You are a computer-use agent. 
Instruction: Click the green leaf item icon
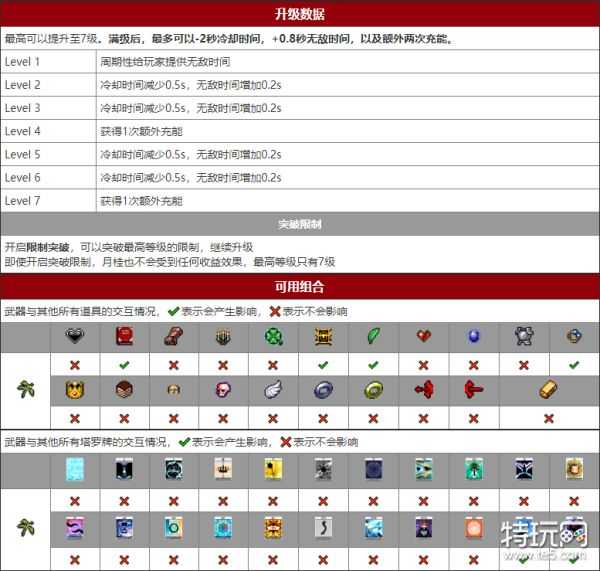(371, 338)
